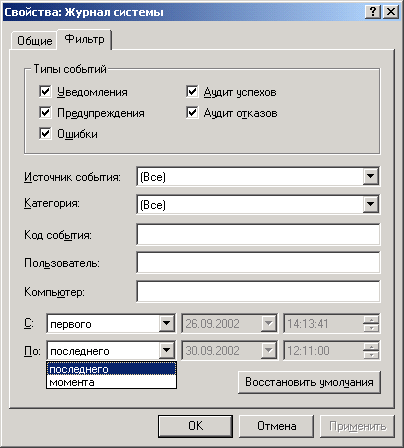Close the Свойства dialog with X
Image resolution: width=404 pixels, height=448 pixels.
(x=391, y=12)
